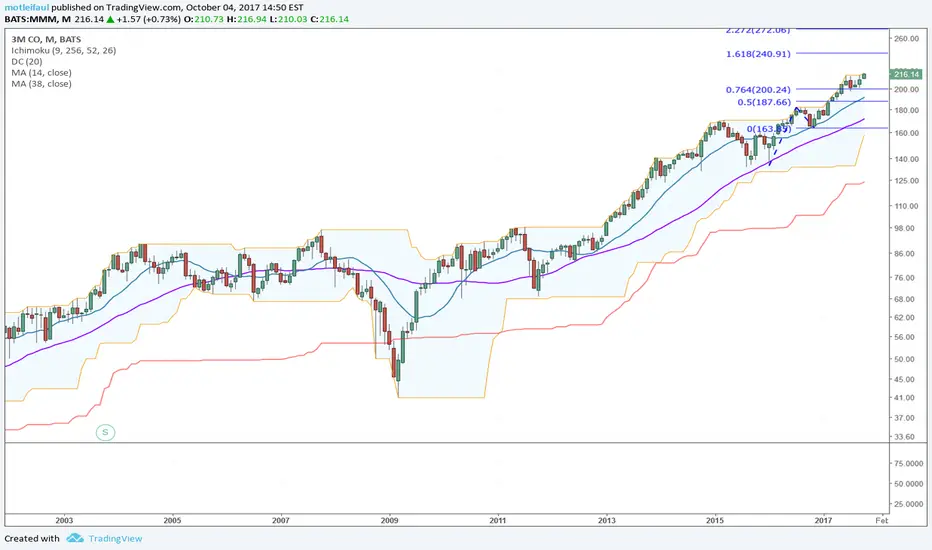Click the 260.00 price scale label
Image resolution: width=932 pixels, height=550 pixels.
coord(906,39)
